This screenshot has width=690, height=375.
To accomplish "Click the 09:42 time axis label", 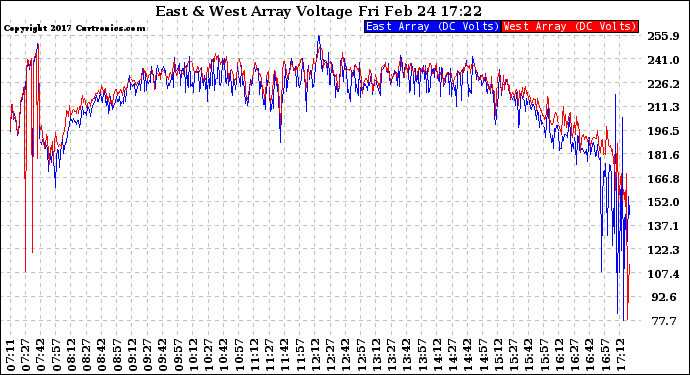I will [163, 355].
